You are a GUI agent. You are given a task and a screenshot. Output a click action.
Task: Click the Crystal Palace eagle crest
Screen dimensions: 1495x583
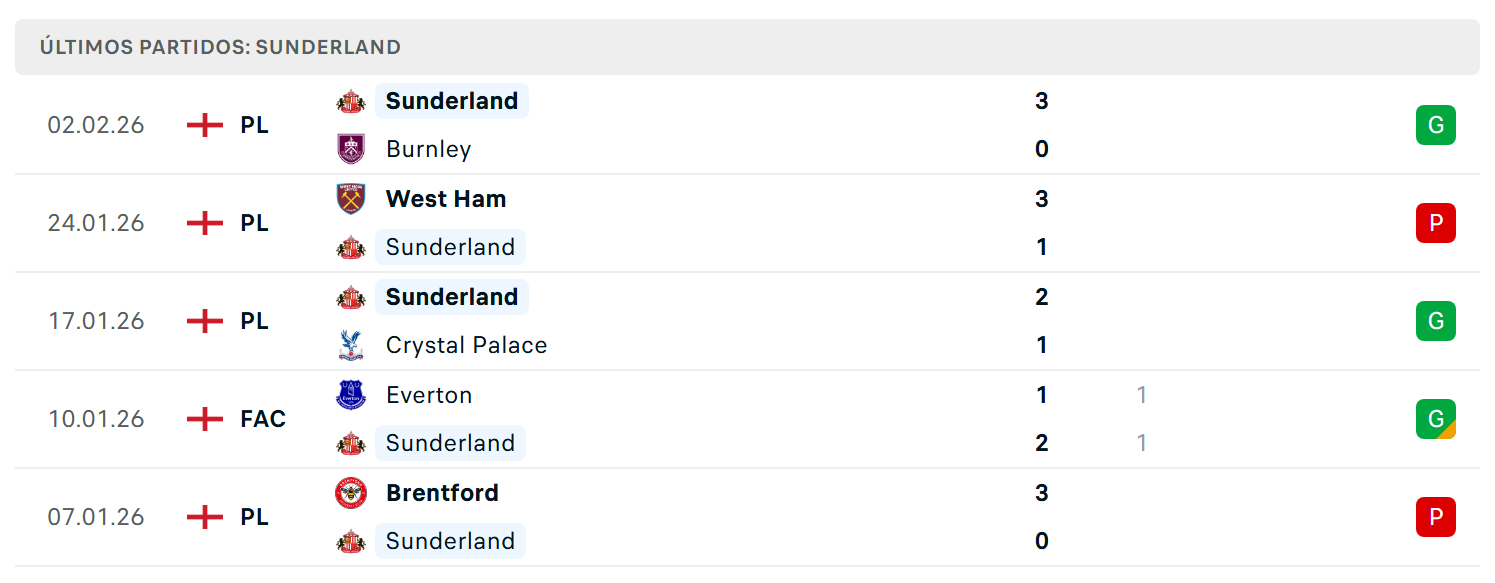pyautogui.click(x=351, y=345)
